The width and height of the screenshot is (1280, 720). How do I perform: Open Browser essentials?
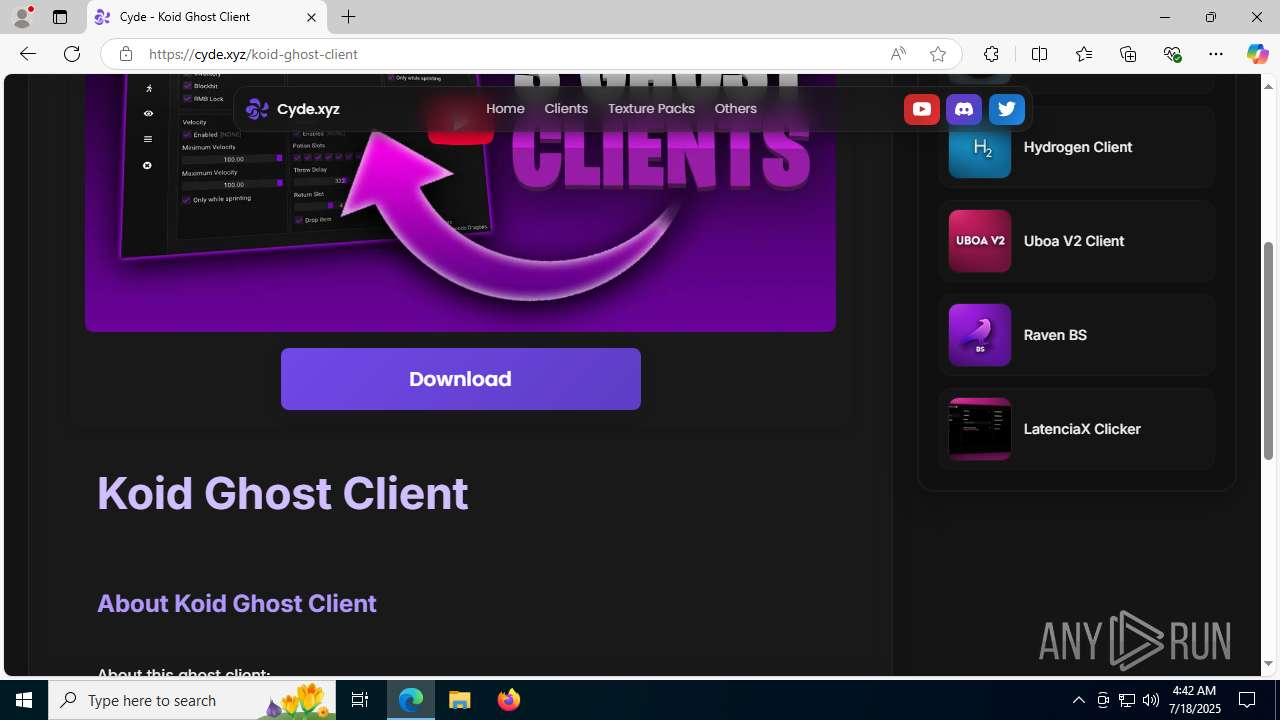click(x=1172, y=54)
